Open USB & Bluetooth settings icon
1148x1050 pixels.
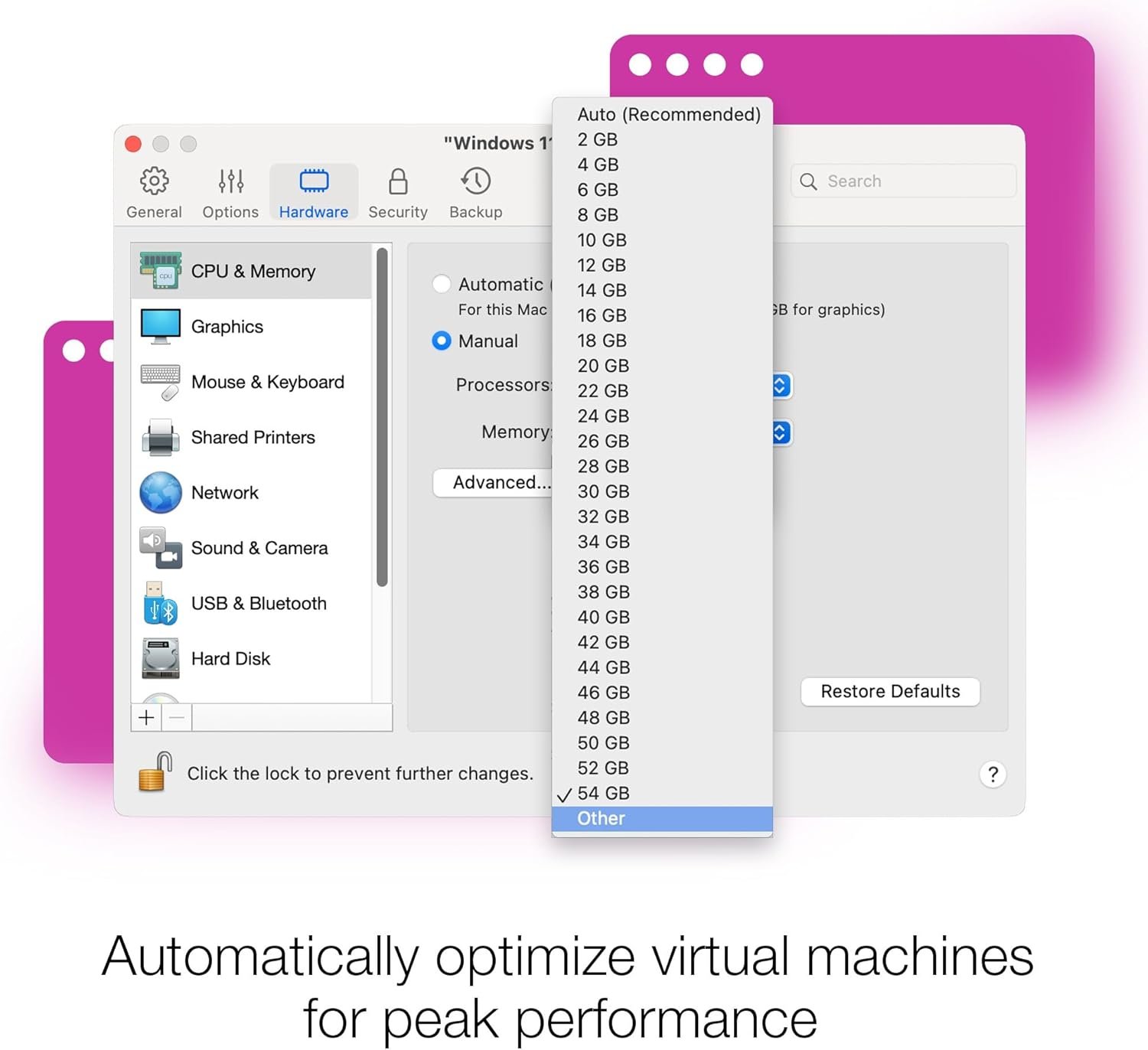point(161,603)
